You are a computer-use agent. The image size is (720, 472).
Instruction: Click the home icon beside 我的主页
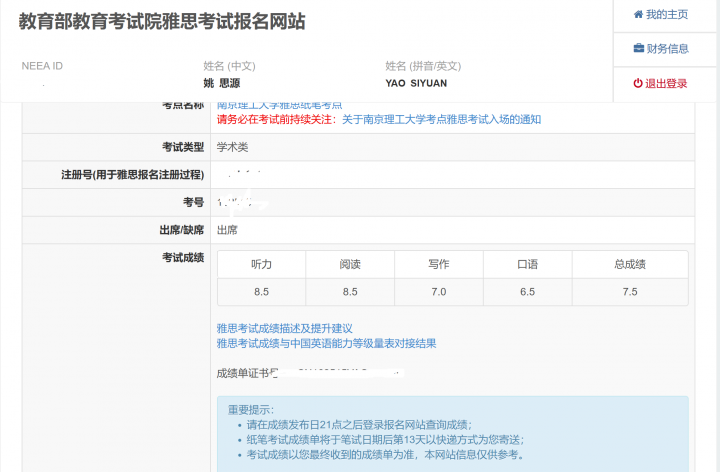[x=638, y=15]
